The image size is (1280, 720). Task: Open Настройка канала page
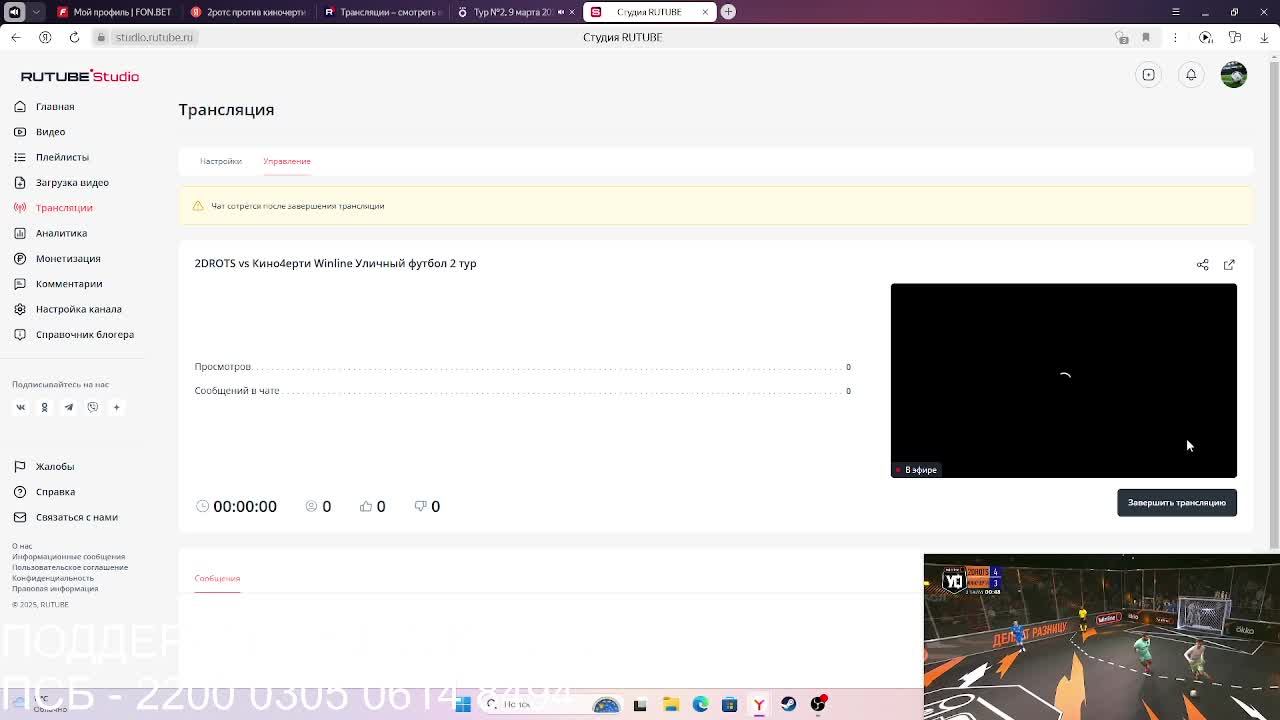click(x=78, y=309)
